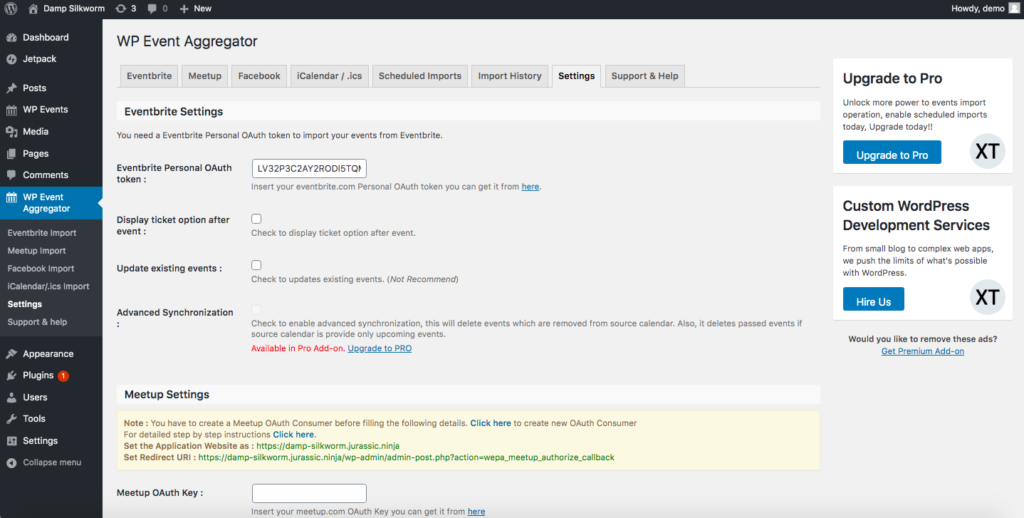Switch to the Meetup tab
1024x518 pixels.
204,76
